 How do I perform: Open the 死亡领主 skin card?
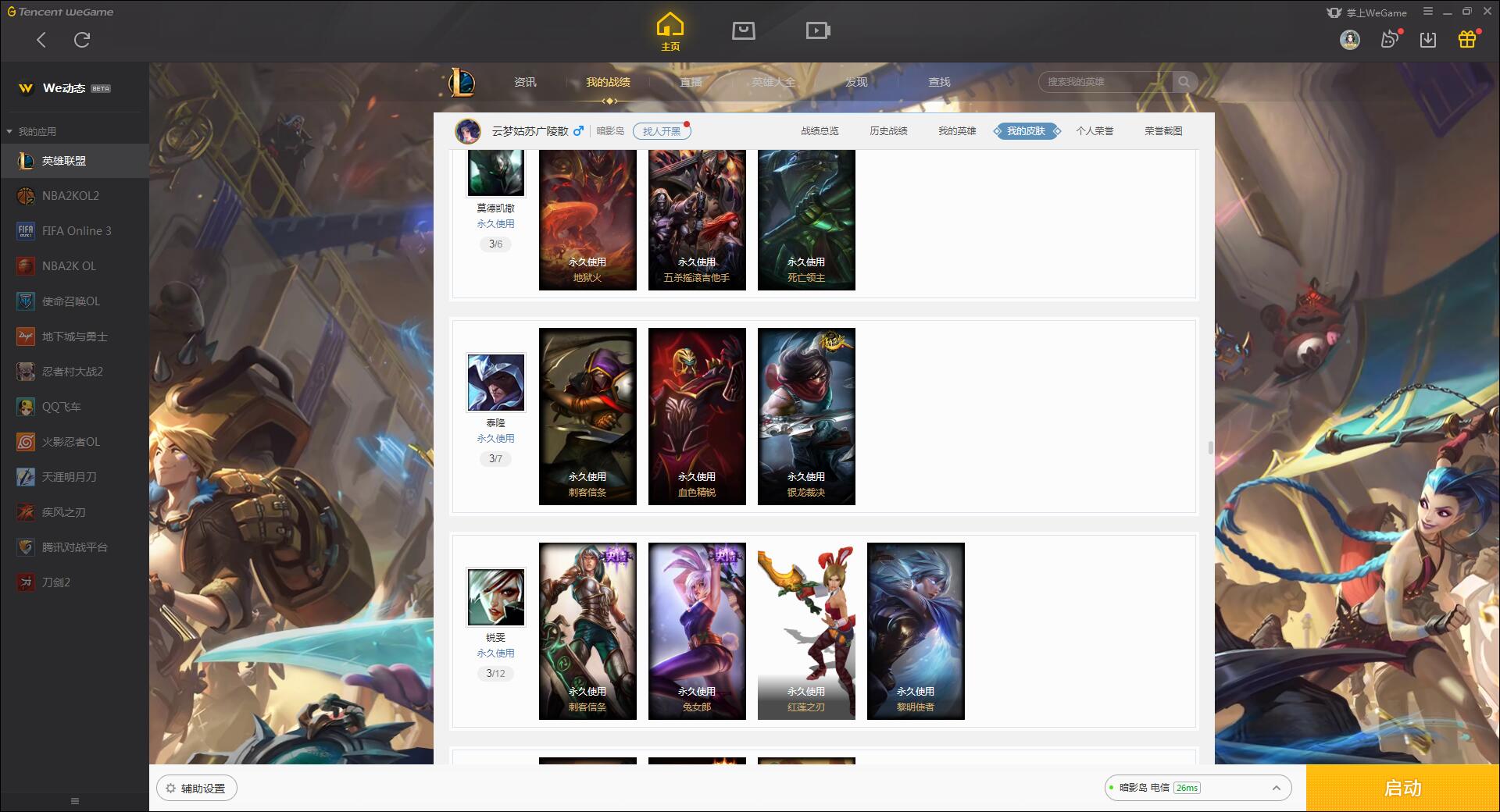tap(806, 220)
